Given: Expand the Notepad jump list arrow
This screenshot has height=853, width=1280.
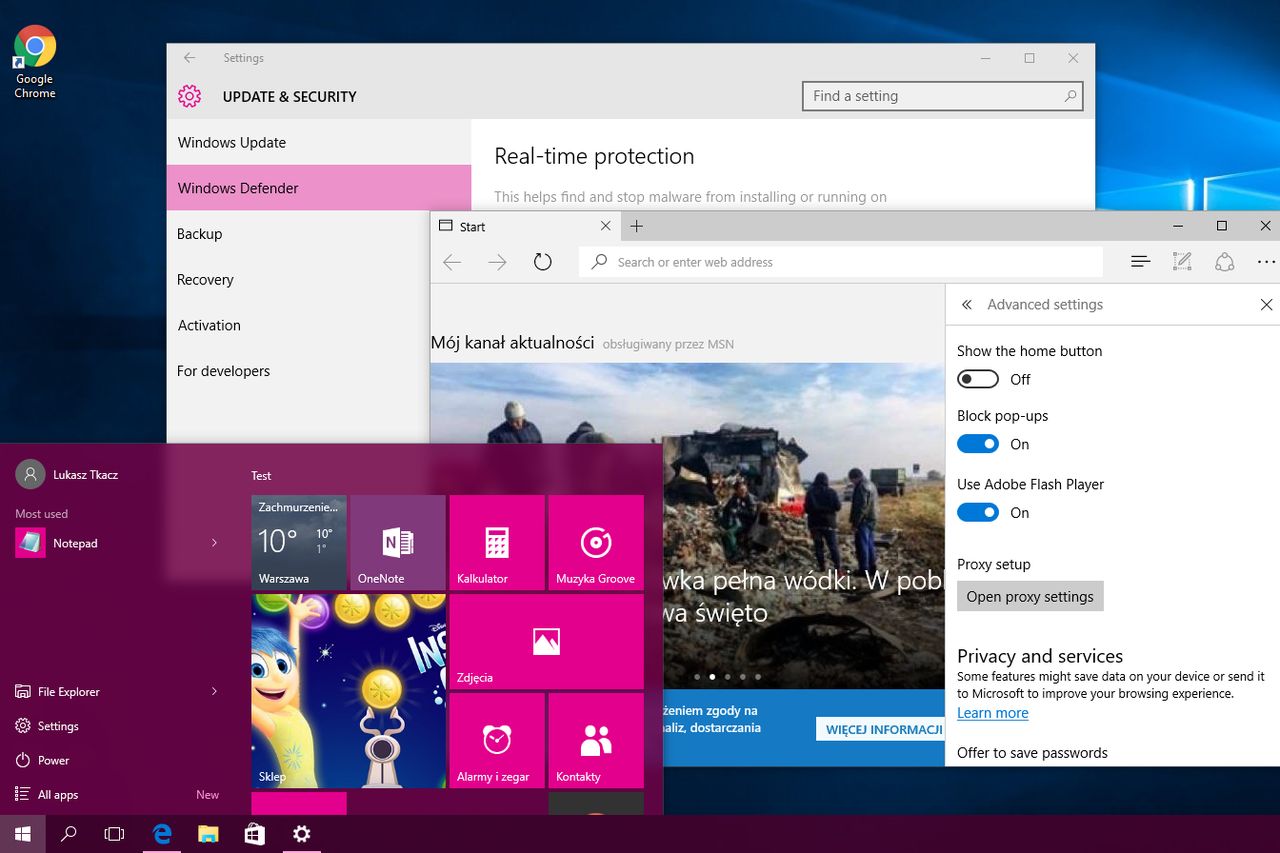Looking at the screenshot, I should coord(214,543).
